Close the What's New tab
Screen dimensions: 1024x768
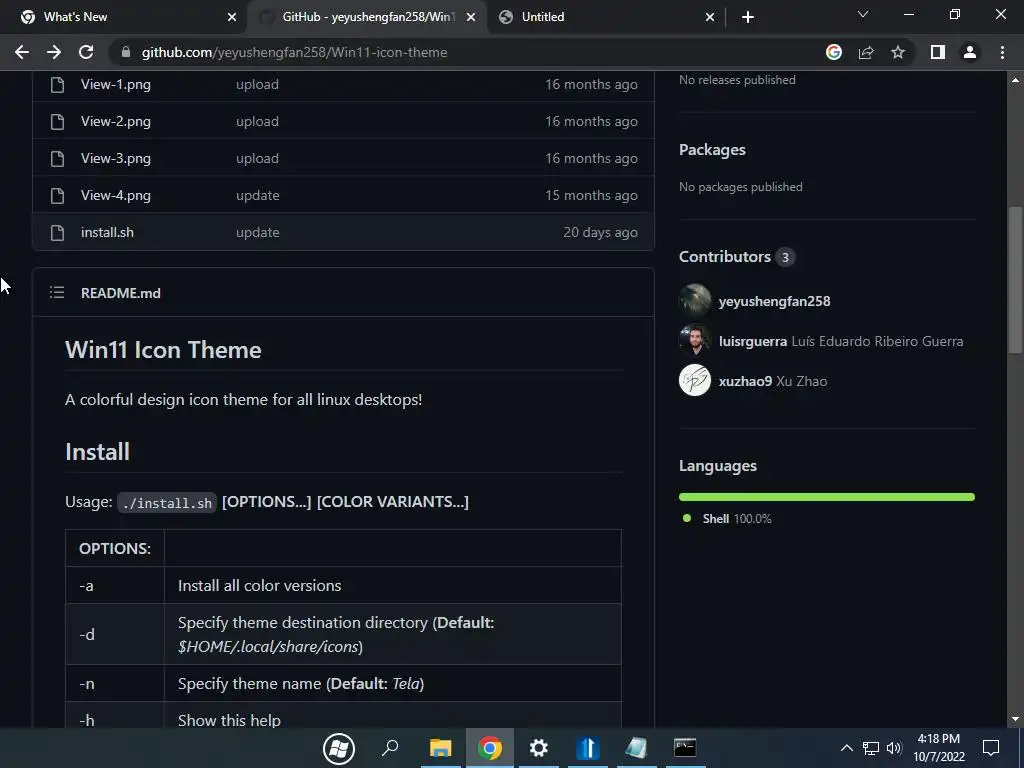[232, 17]
